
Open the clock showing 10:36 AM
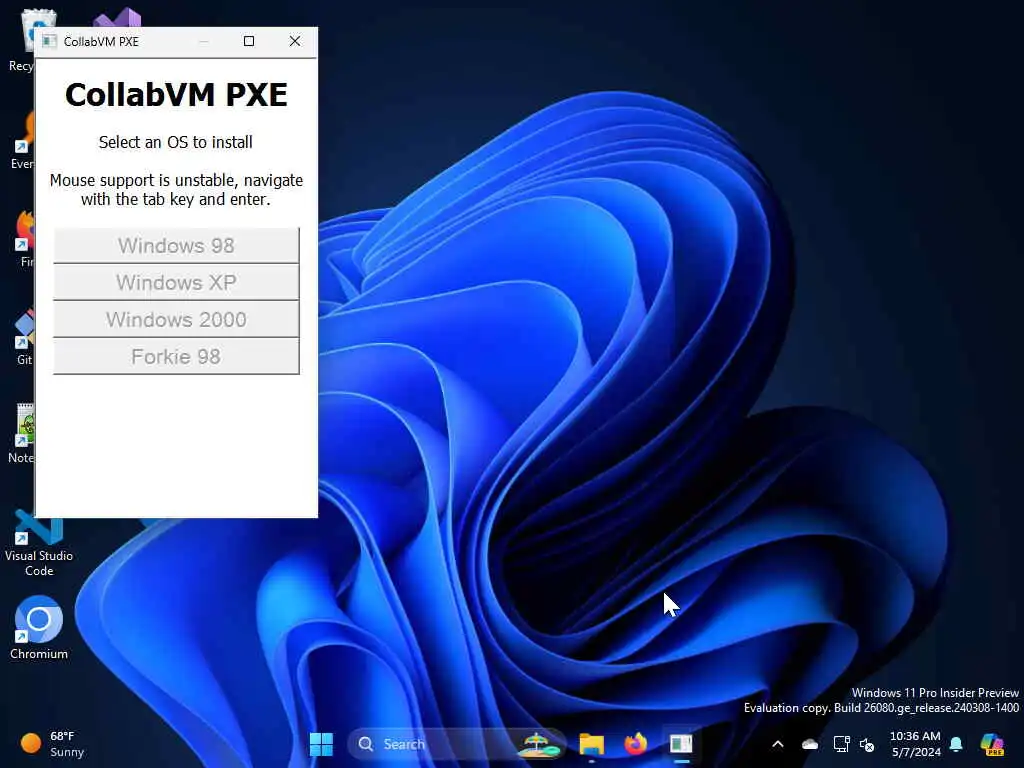pos(916,744)
